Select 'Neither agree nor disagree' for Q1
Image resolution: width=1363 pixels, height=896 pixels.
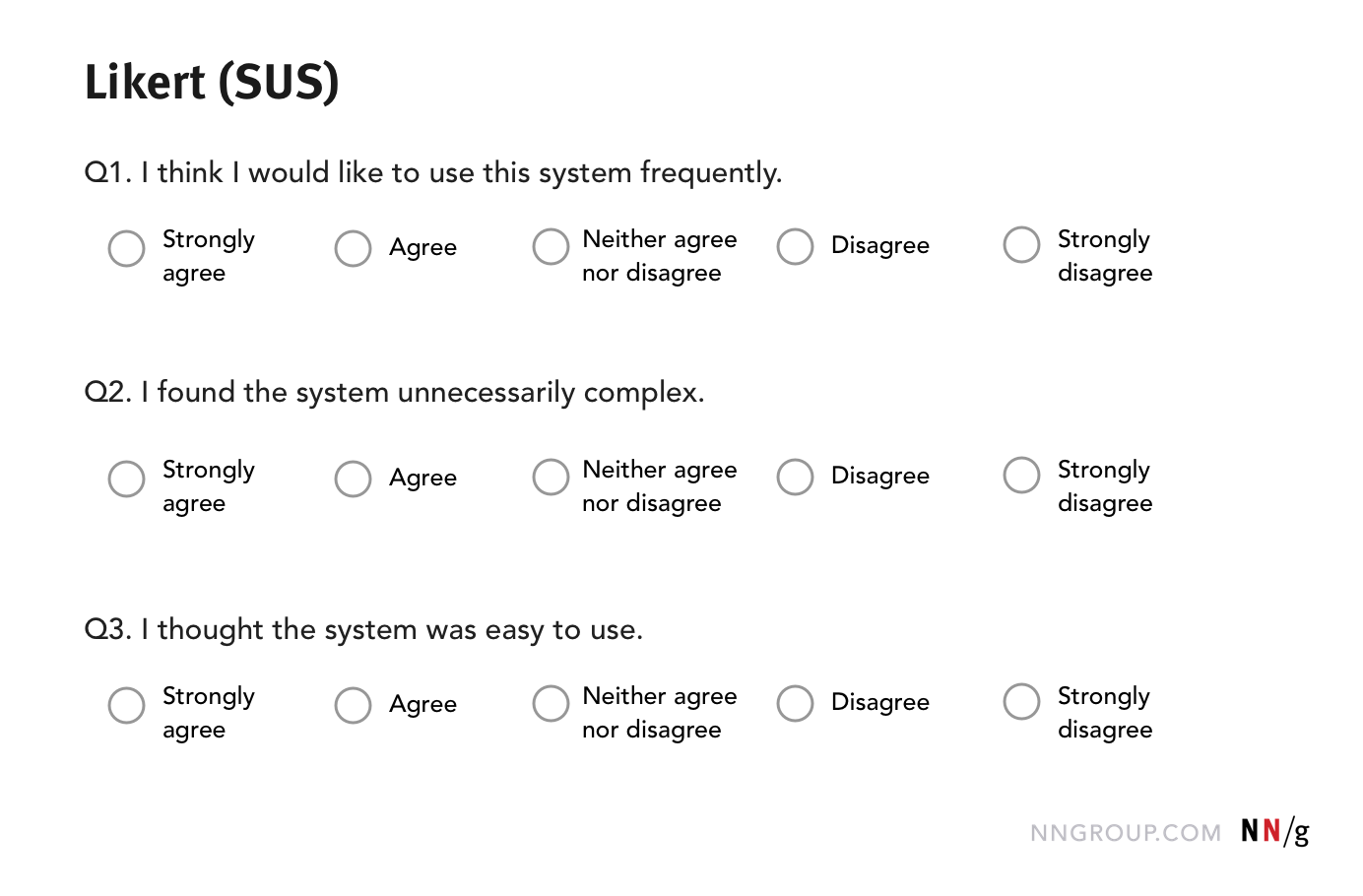[551, 247]
